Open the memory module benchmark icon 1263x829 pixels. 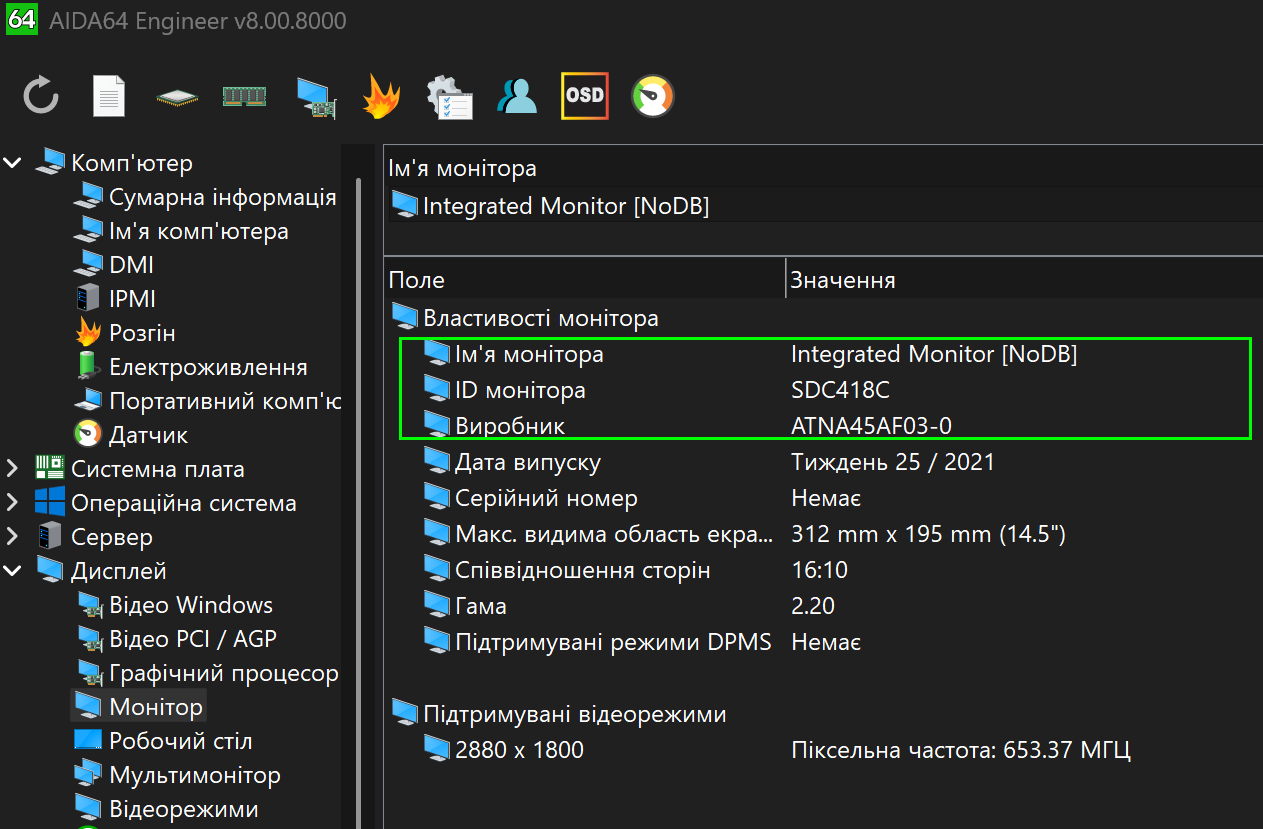pyautogui.click(x=244, y=96)
